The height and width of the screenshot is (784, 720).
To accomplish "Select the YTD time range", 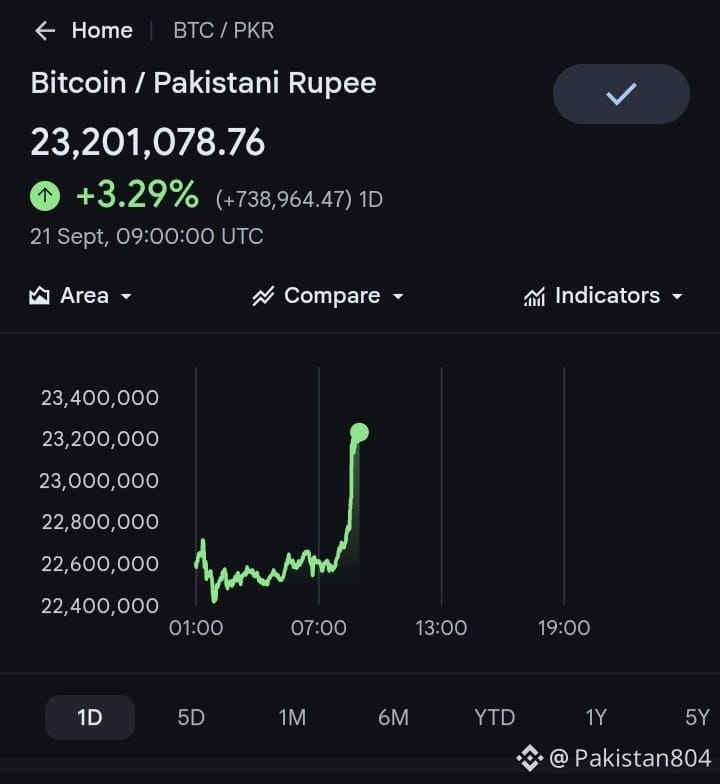I will (x=494, y=718).
